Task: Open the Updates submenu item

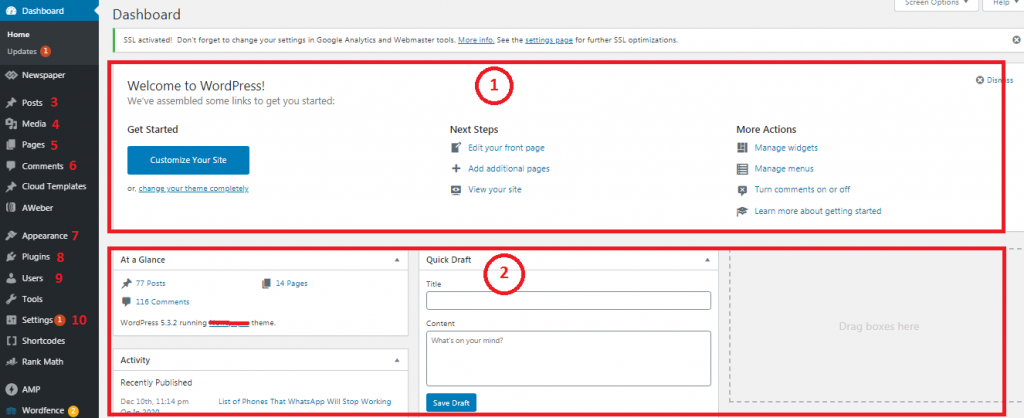Action: point(22,51)
